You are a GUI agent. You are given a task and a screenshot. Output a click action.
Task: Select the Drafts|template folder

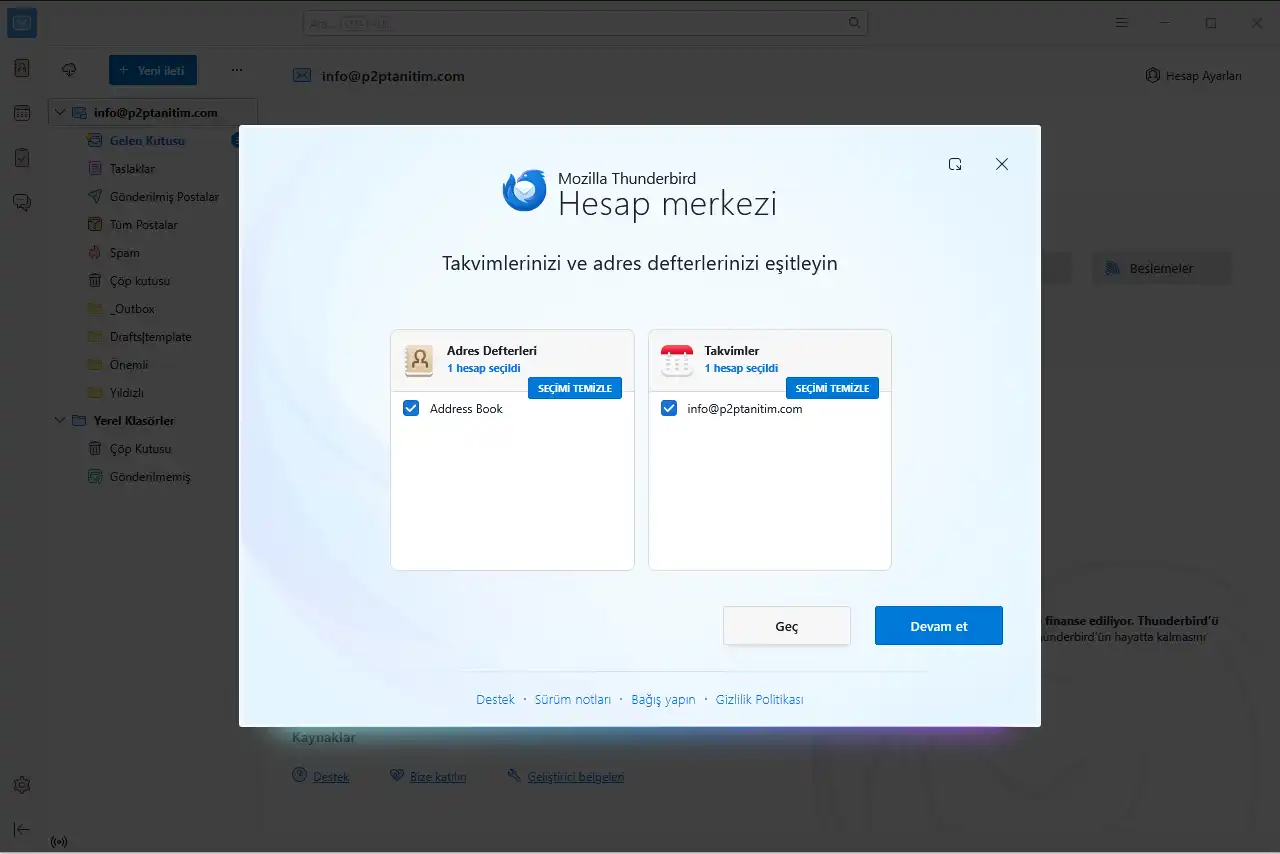(151, 337)
